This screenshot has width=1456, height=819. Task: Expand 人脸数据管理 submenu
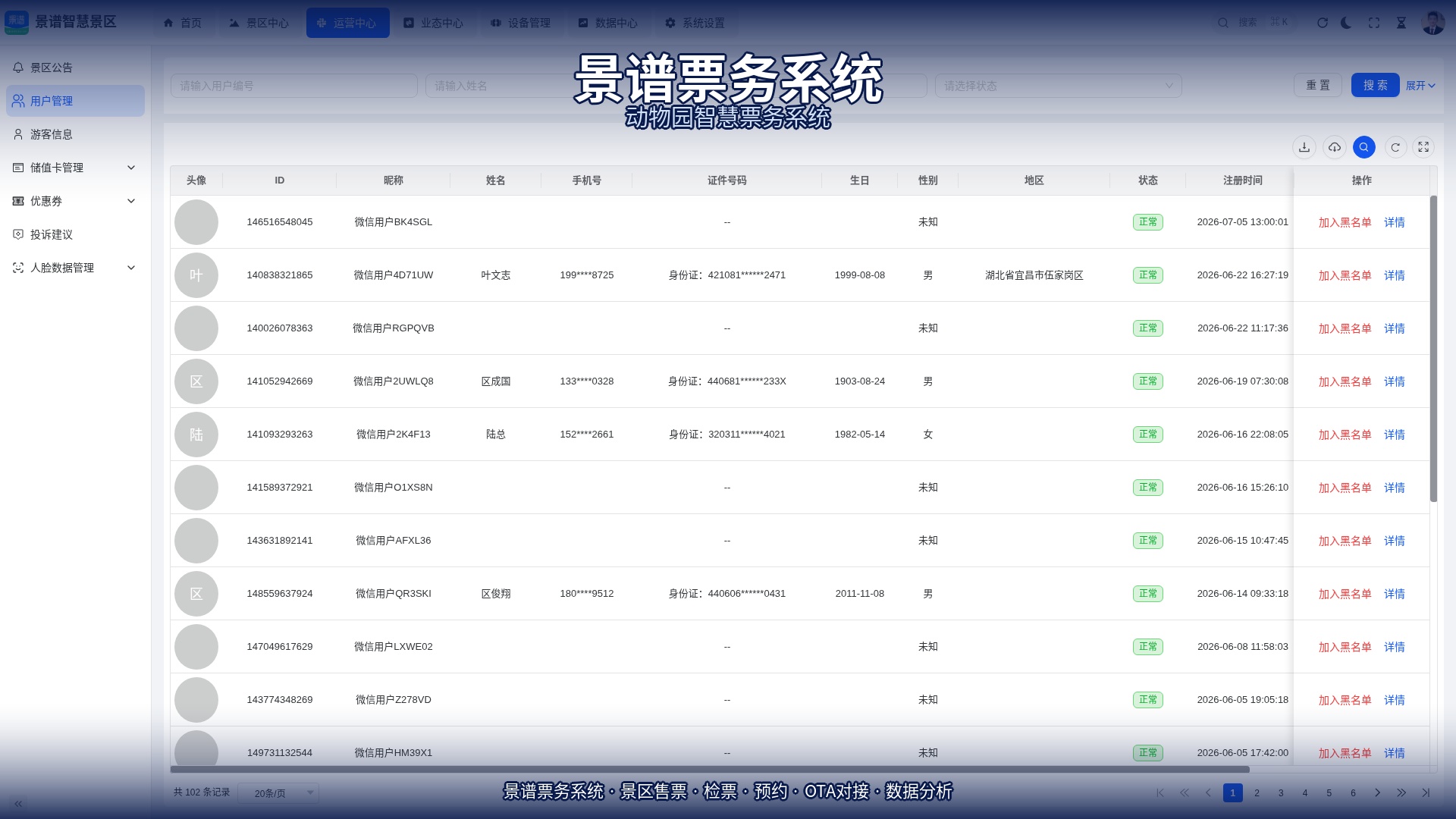pos(75,268)
